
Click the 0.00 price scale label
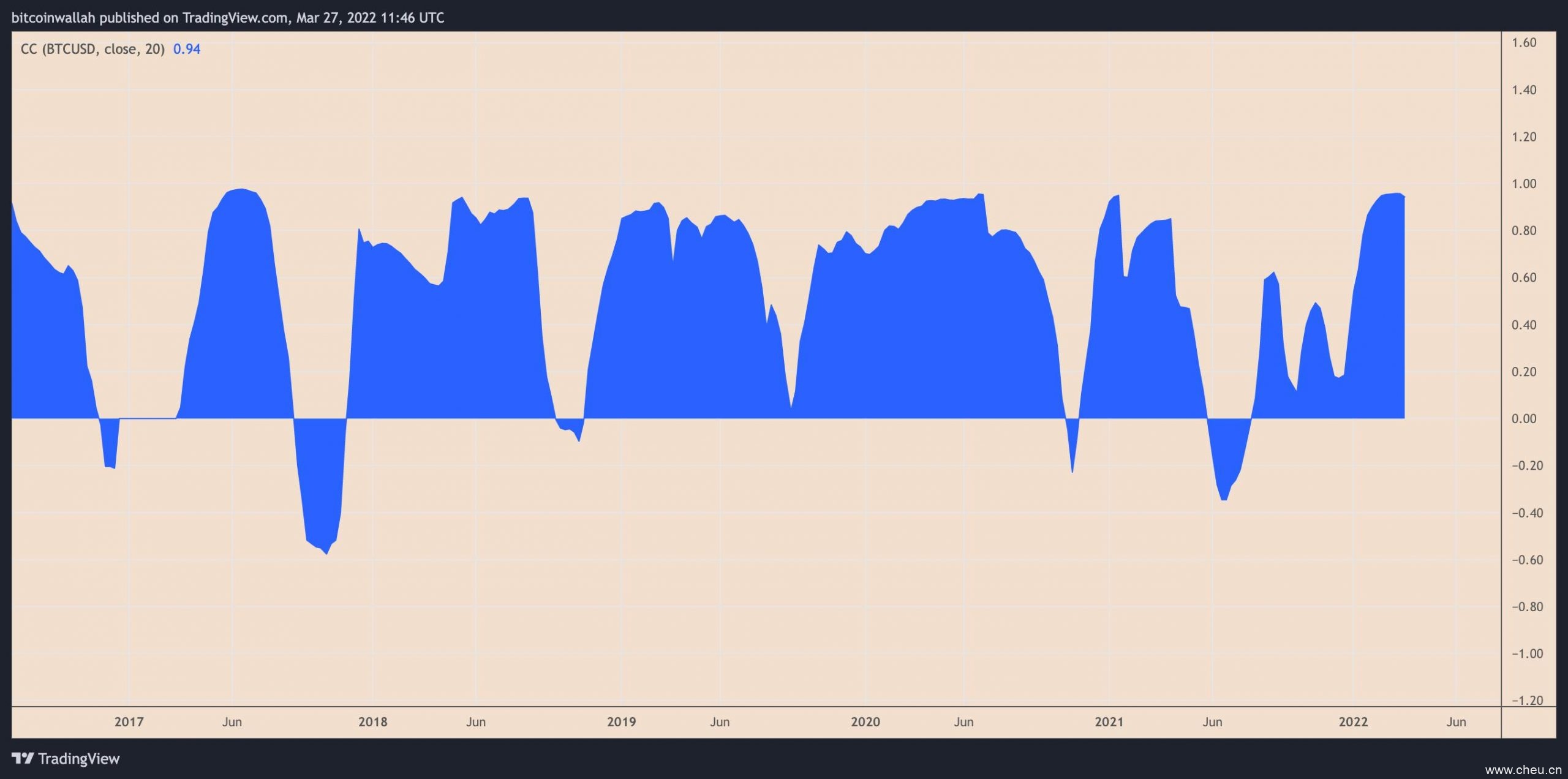pos(1523,419)
